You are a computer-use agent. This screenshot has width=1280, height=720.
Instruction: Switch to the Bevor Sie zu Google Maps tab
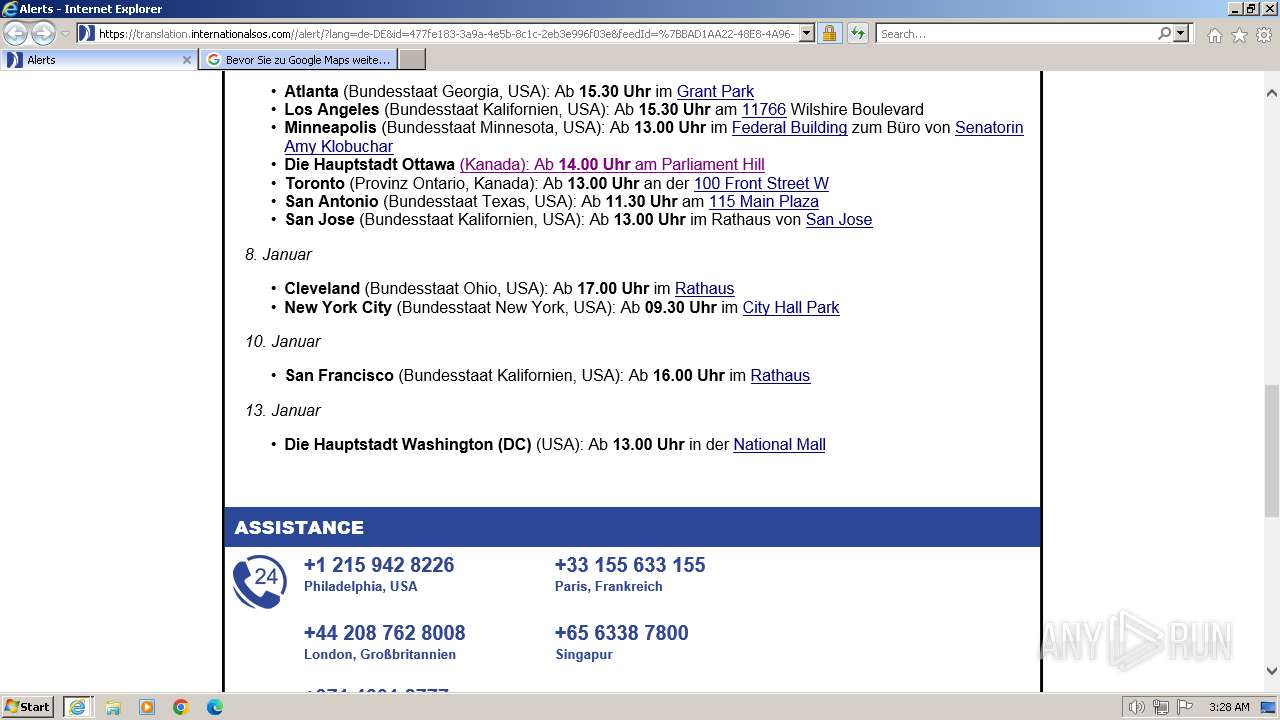[x=299, y=60]
